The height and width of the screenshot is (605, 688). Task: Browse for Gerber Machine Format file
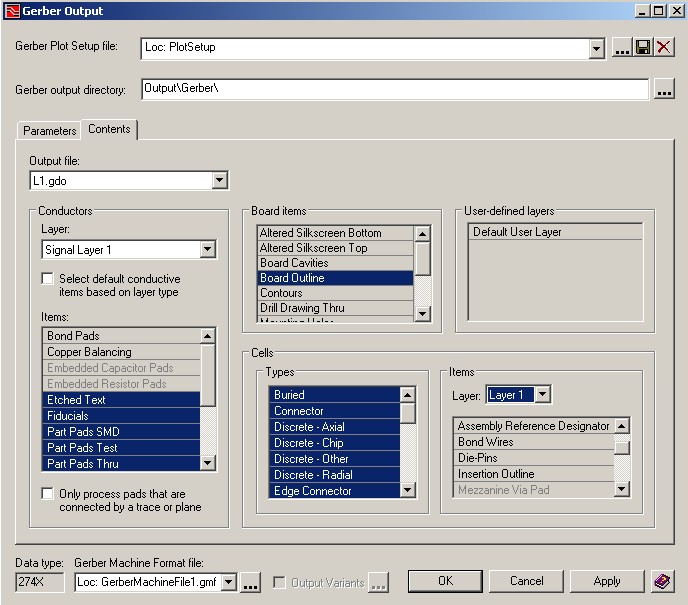pos(250,583)
